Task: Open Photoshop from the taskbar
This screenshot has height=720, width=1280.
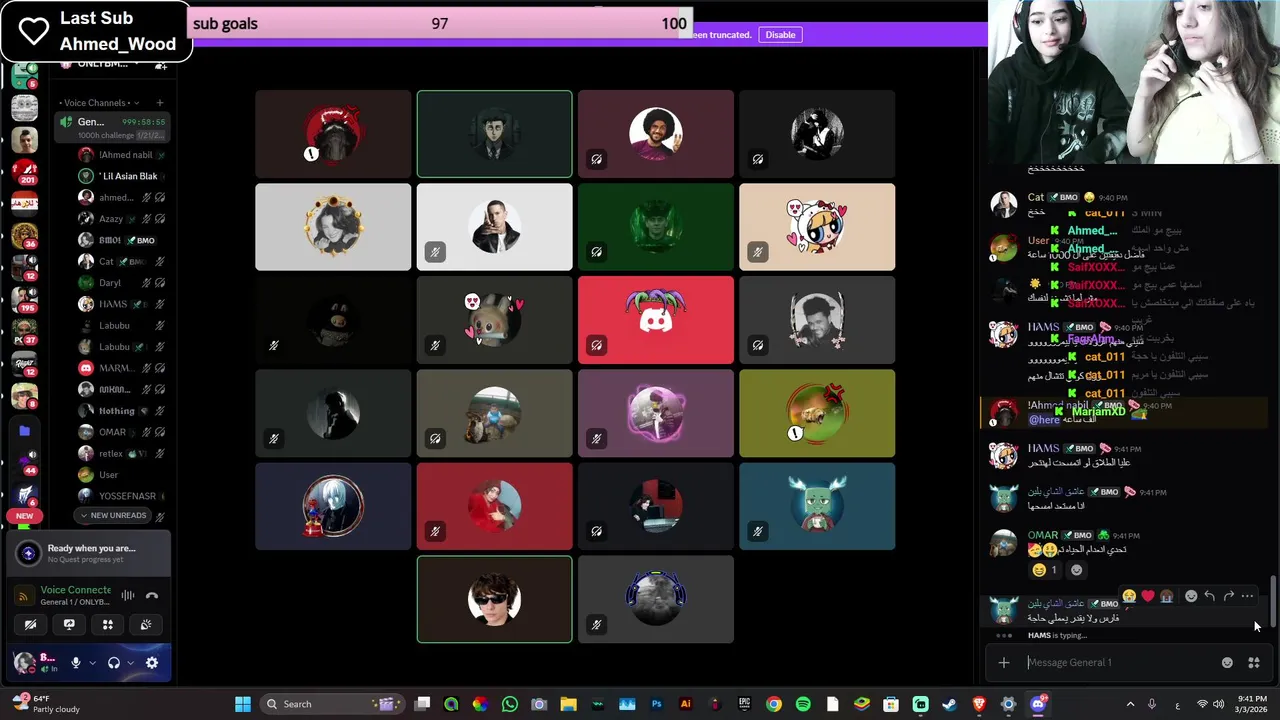Action: [657, 704]
